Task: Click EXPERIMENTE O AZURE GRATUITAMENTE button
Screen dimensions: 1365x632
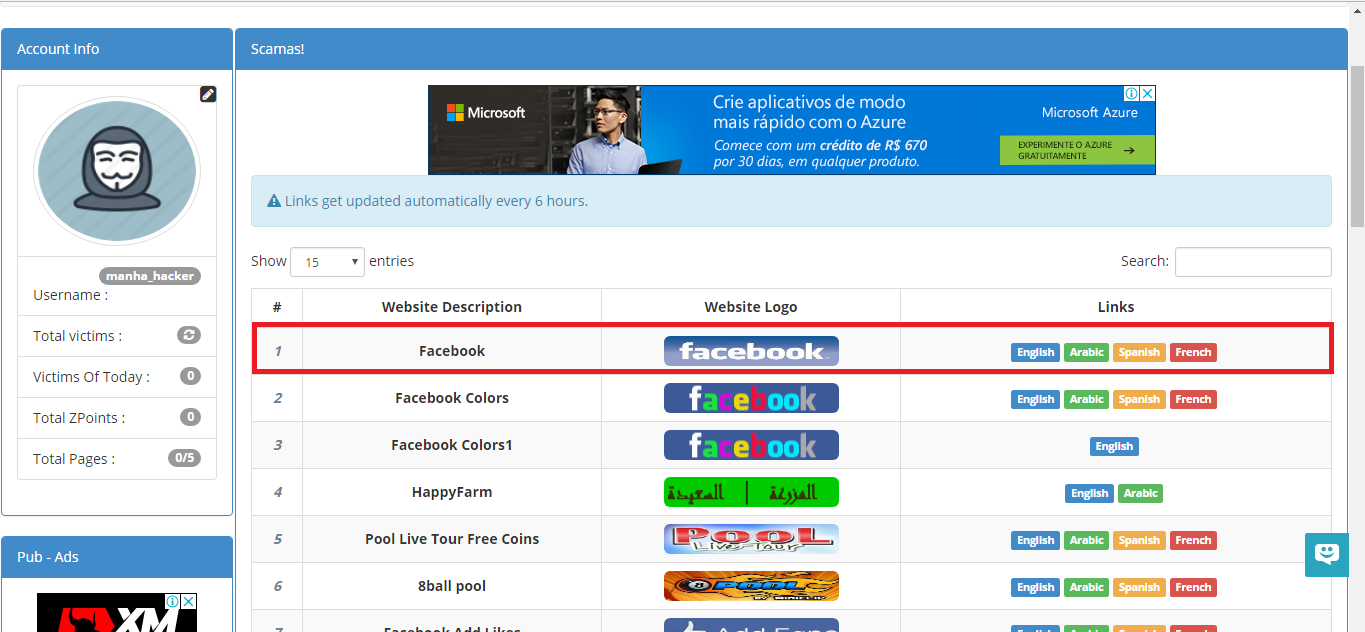Action: click(1077, 150)
